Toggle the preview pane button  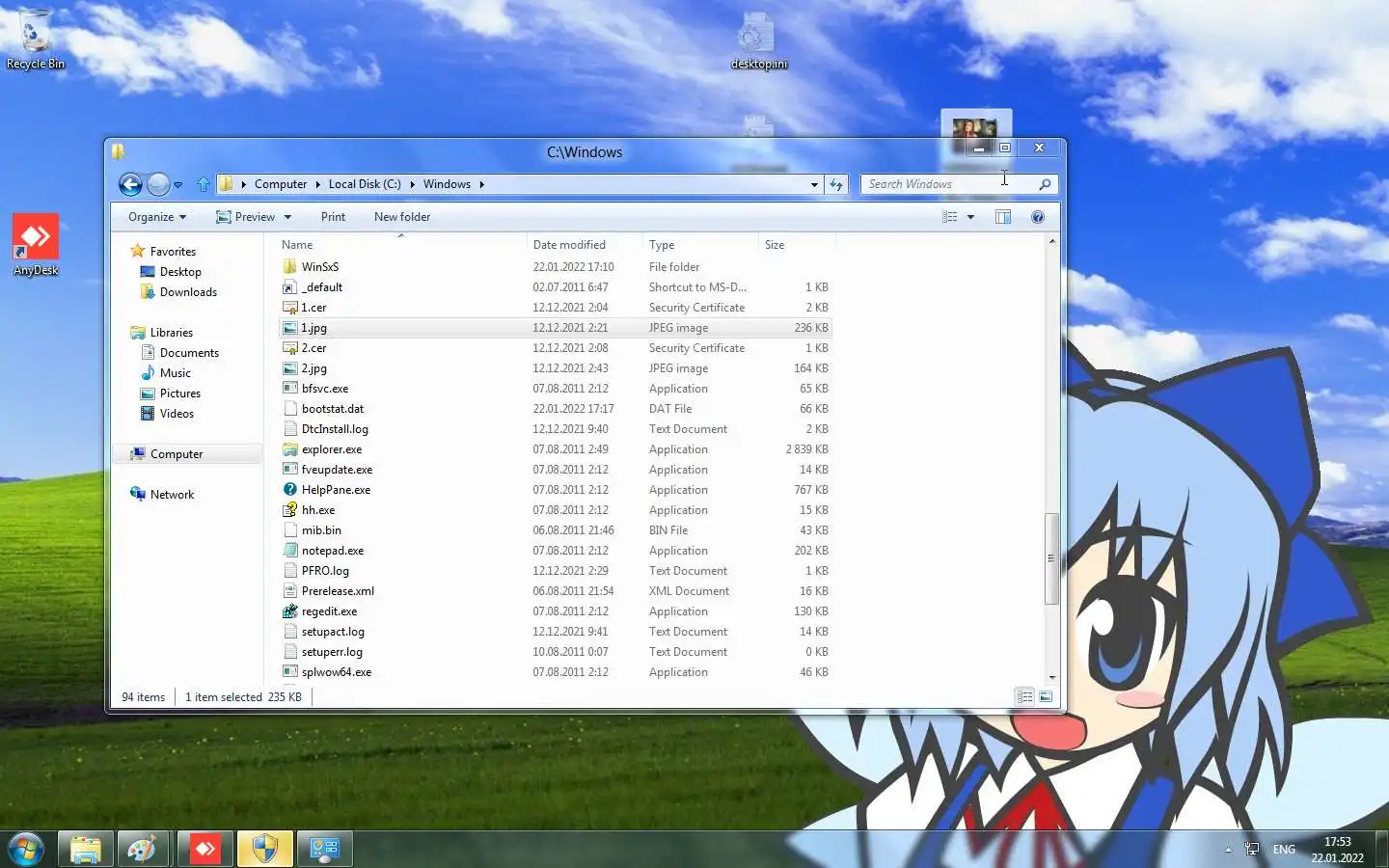point(1003,217)
